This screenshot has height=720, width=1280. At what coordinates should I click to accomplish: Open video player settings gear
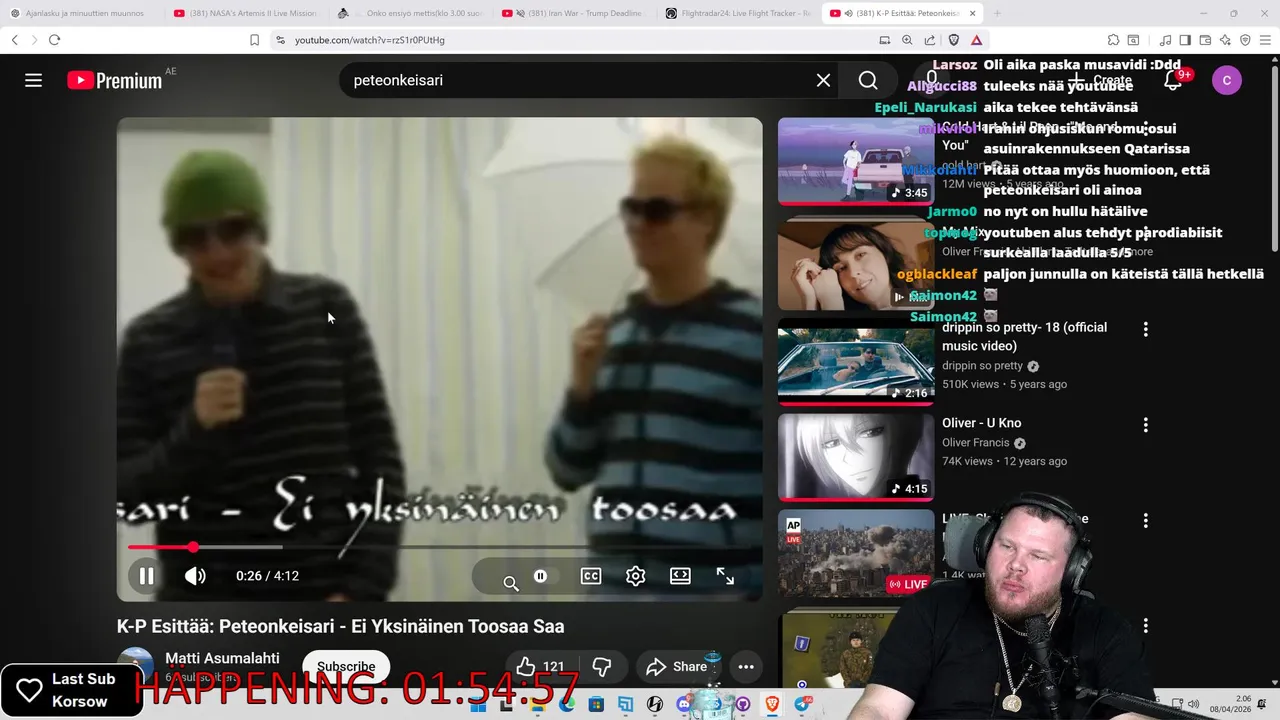636,576
